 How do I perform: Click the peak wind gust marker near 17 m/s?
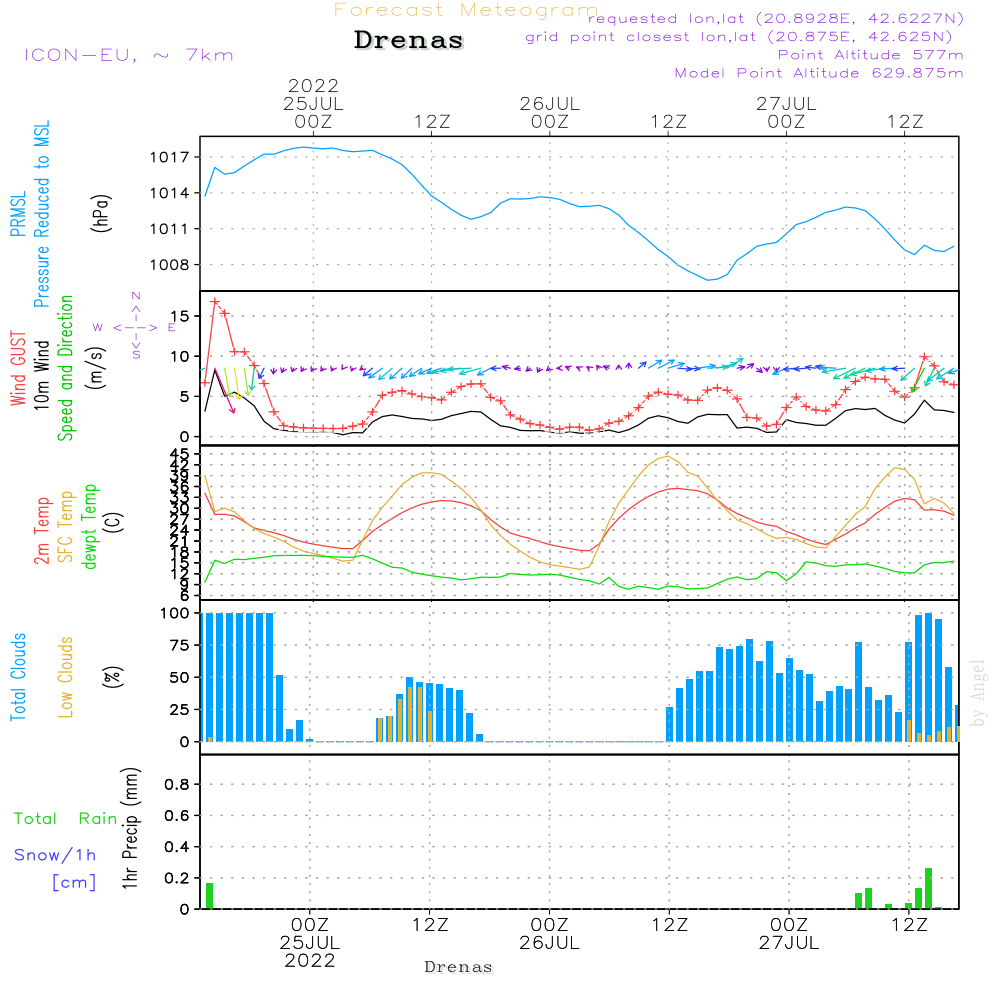pyautogui.click(x=215, y=302)
